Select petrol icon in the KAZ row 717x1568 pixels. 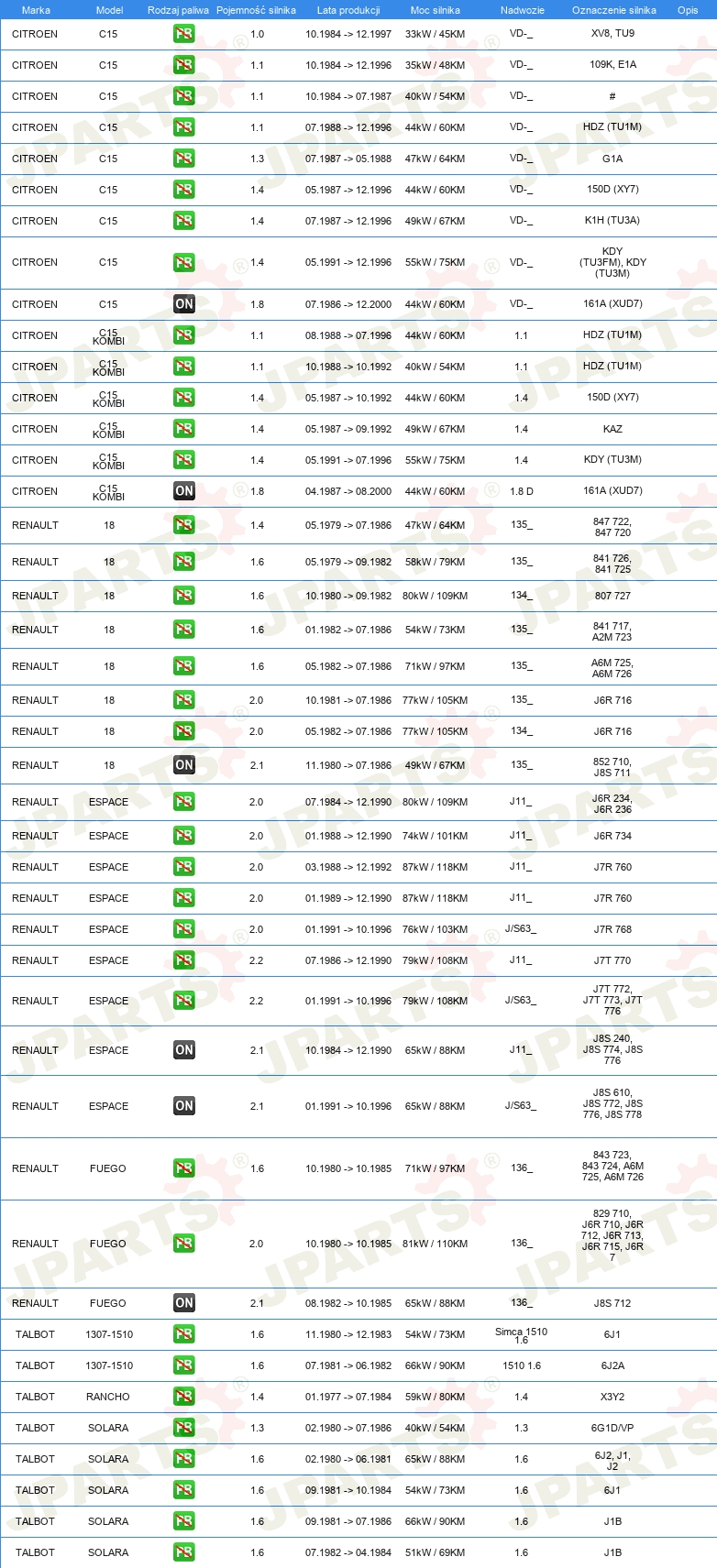(183, 429)
